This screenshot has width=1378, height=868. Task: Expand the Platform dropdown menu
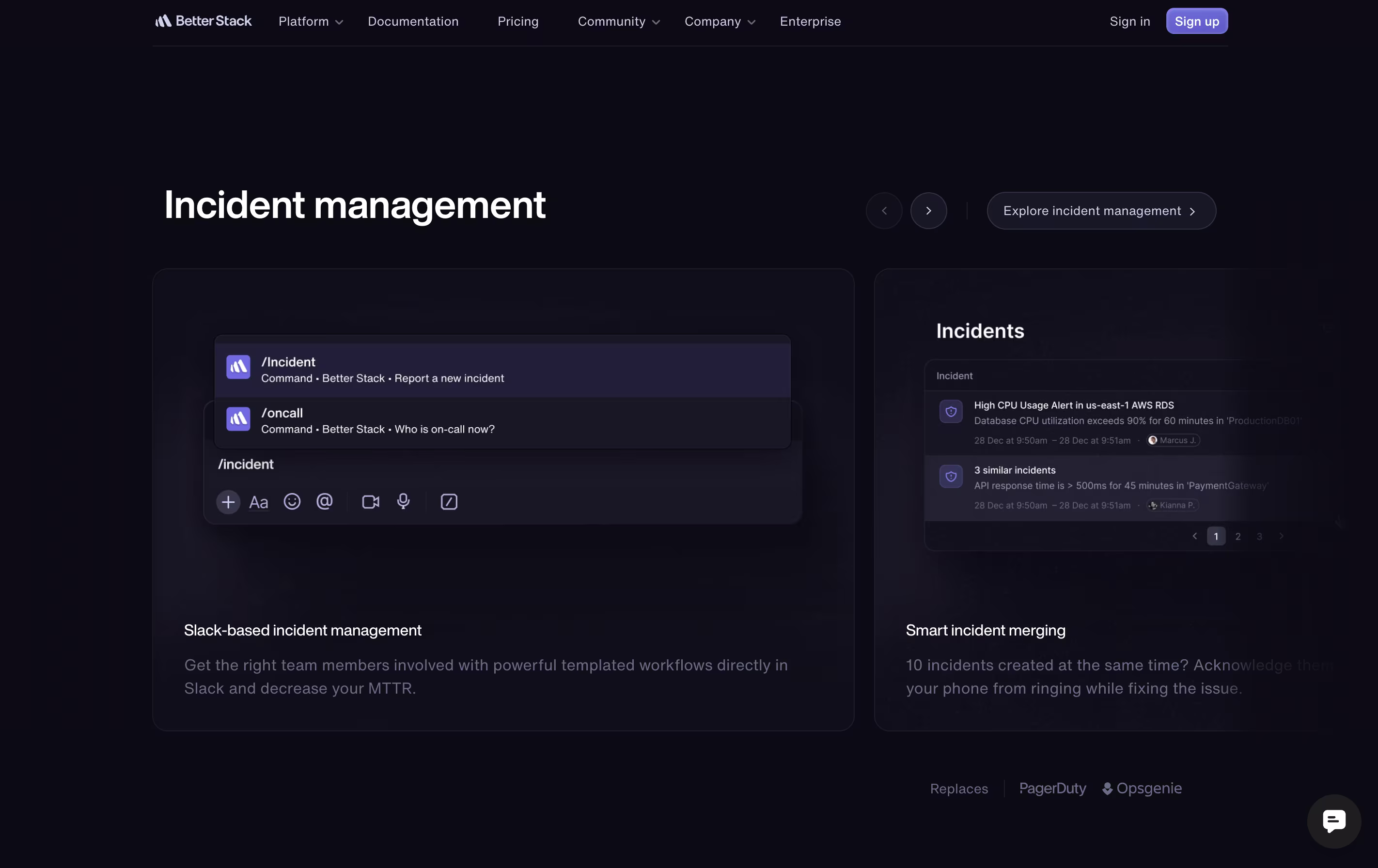click(x=310, y=21)
